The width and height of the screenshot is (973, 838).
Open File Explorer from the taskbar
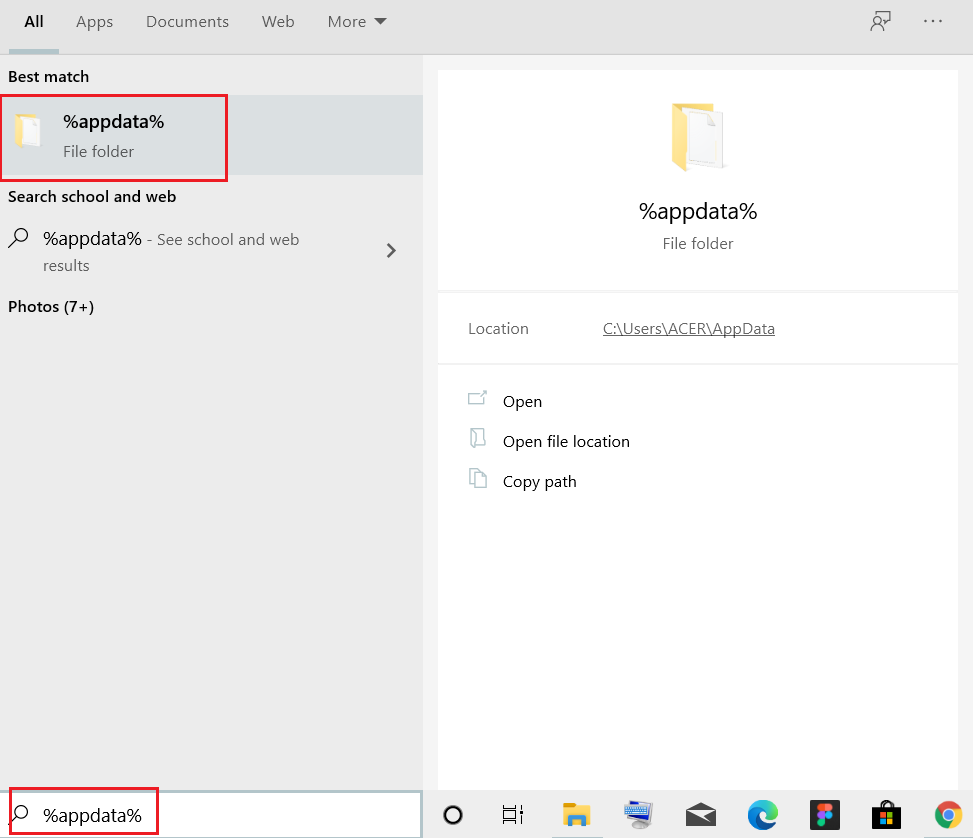pyautogui.click(x=576, y=815)
